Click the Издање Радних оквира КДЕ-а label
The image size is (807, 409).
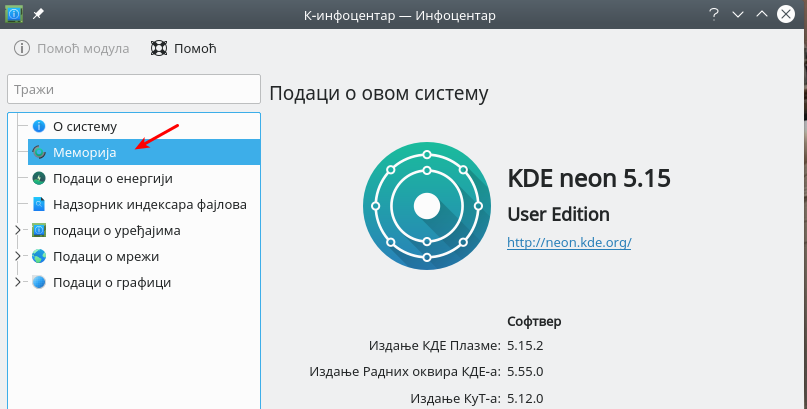[x=405, y=371]
